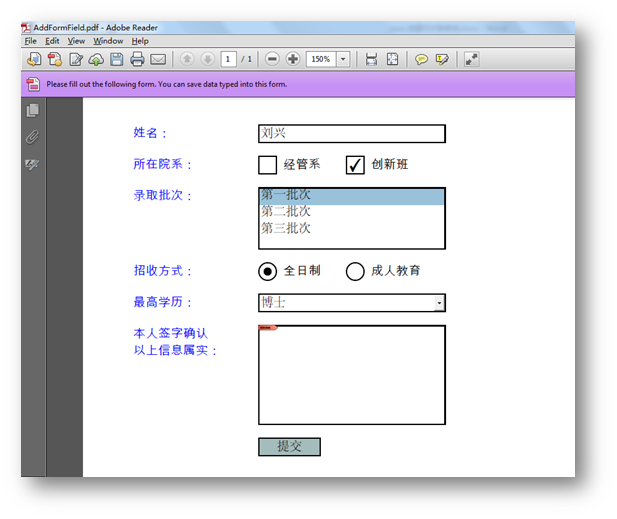Screen dimensions: 617x519
Task: Click the form document icon in purple bar
Action: click(x=33, y=84)
